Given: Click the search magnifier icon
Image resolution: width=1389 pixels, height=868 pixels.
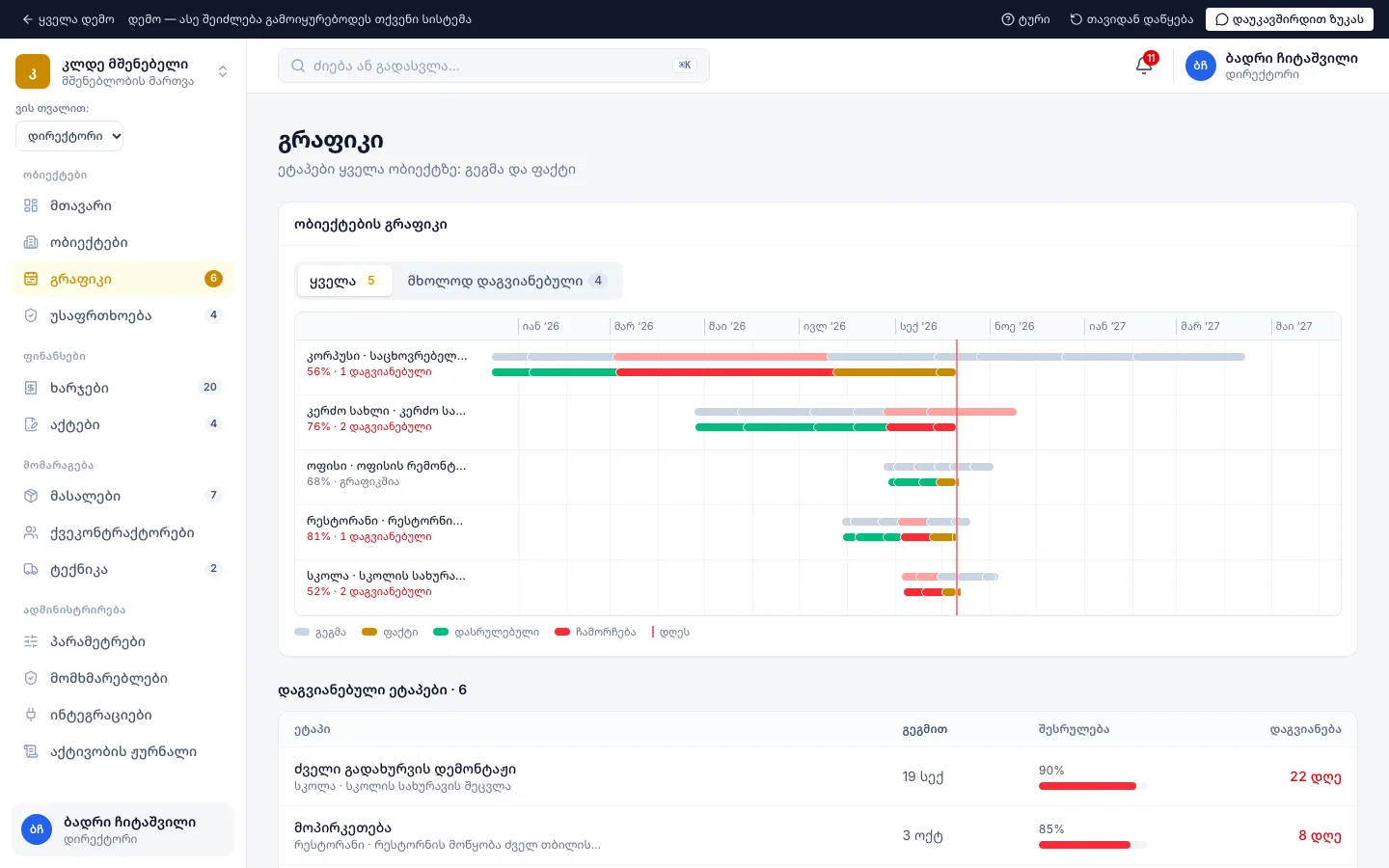Looking at the screenshot, I should (x=298, y=66).
